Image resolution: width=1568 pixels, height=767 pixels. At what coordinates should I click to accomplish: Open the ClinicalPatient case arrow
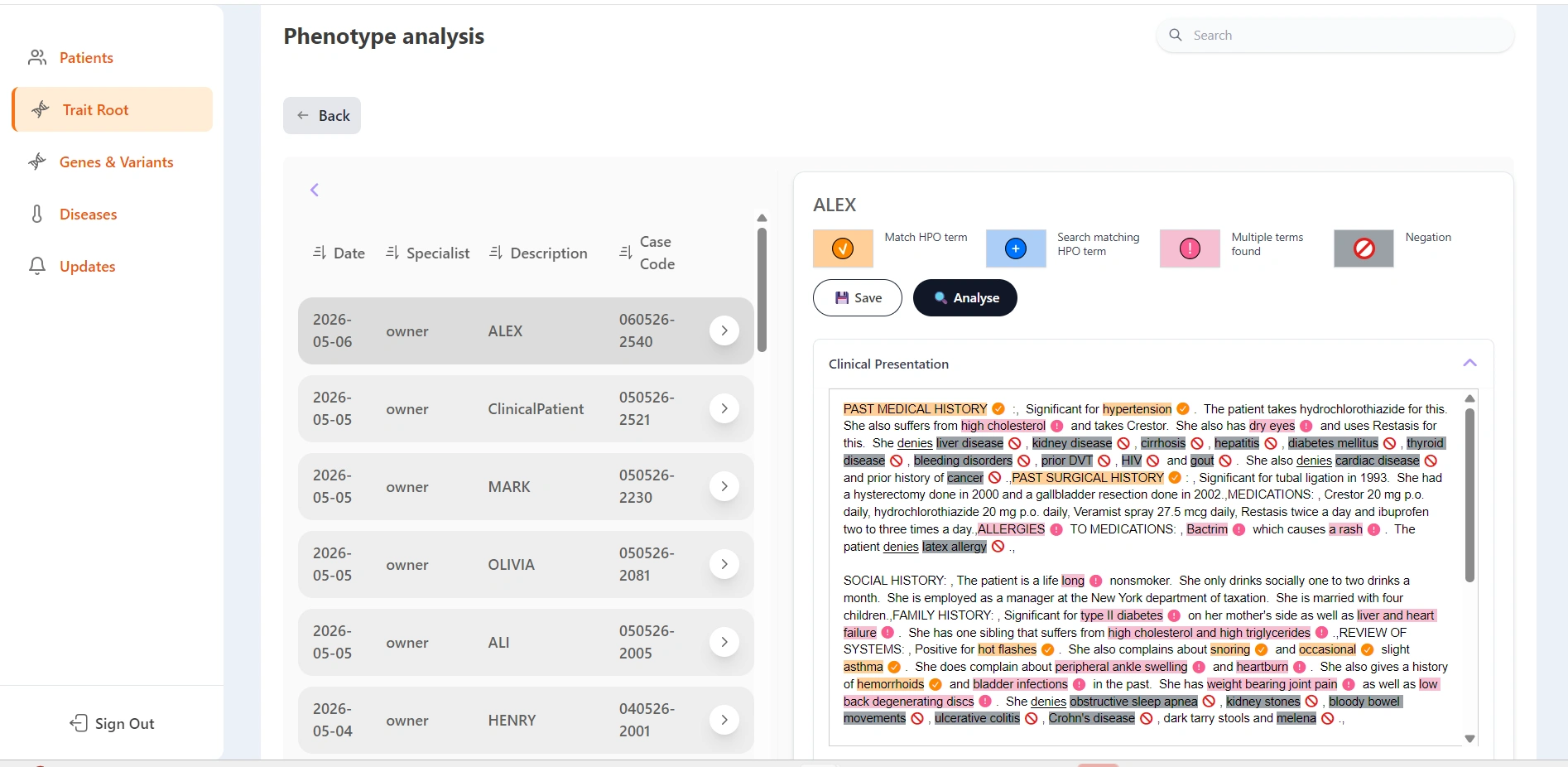724,408
